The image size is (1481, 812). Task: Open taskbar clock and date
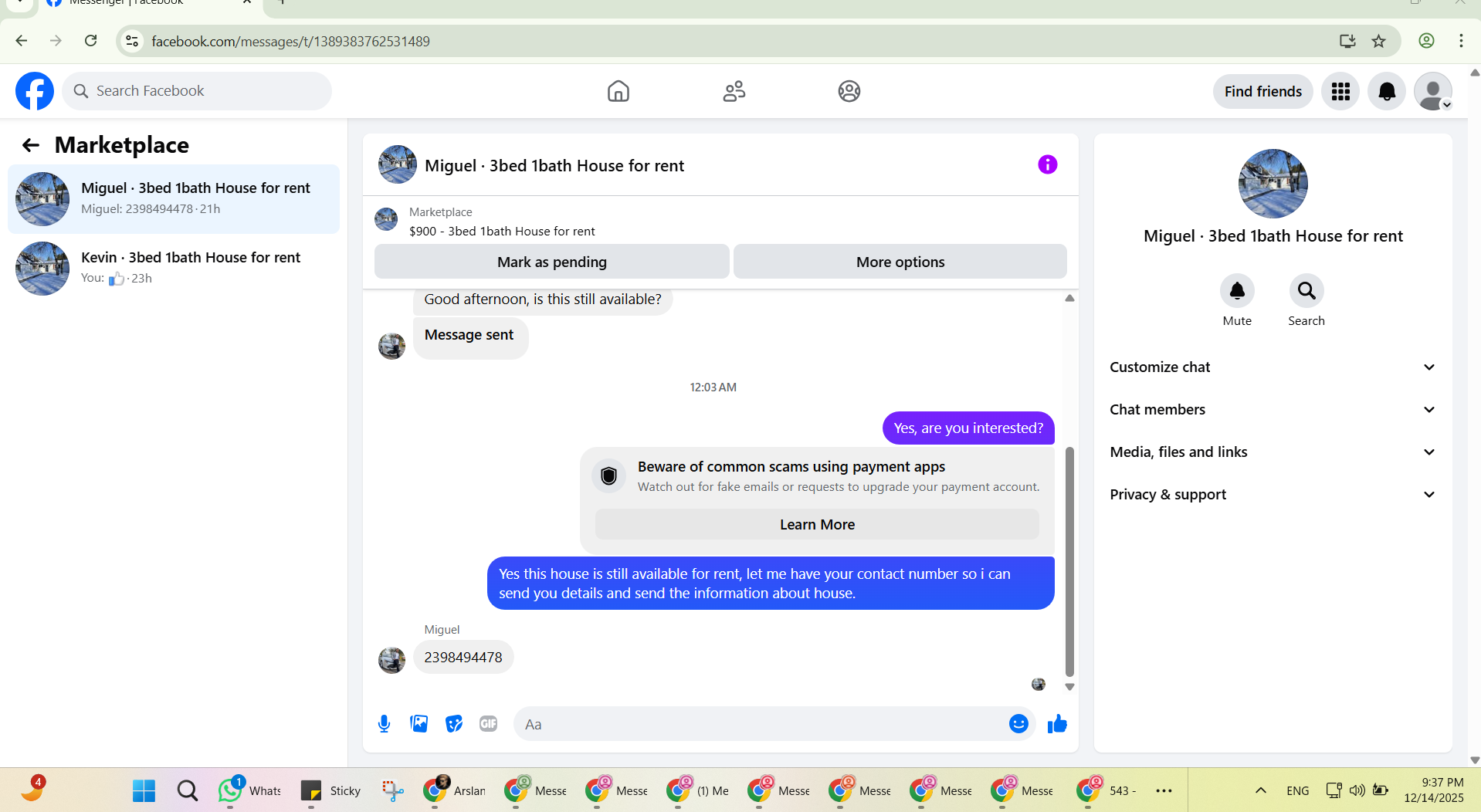point(1433,790)
